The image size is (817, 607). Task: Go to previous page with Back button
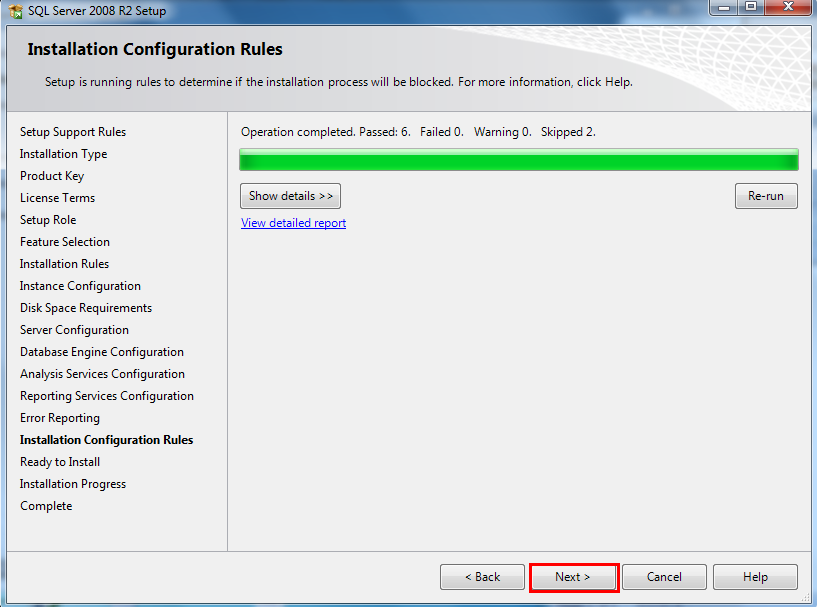tap(482, 577)
